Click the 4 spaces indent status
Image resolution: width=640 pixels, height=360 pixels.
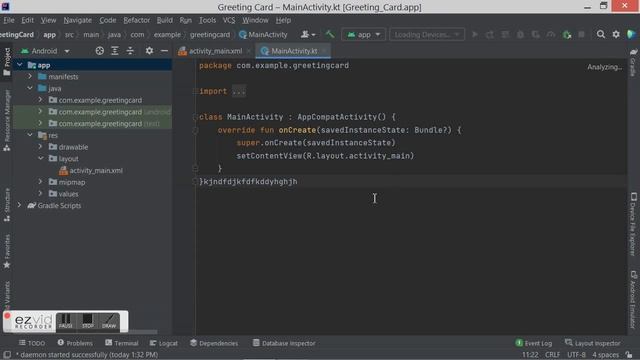click(606, 355)
